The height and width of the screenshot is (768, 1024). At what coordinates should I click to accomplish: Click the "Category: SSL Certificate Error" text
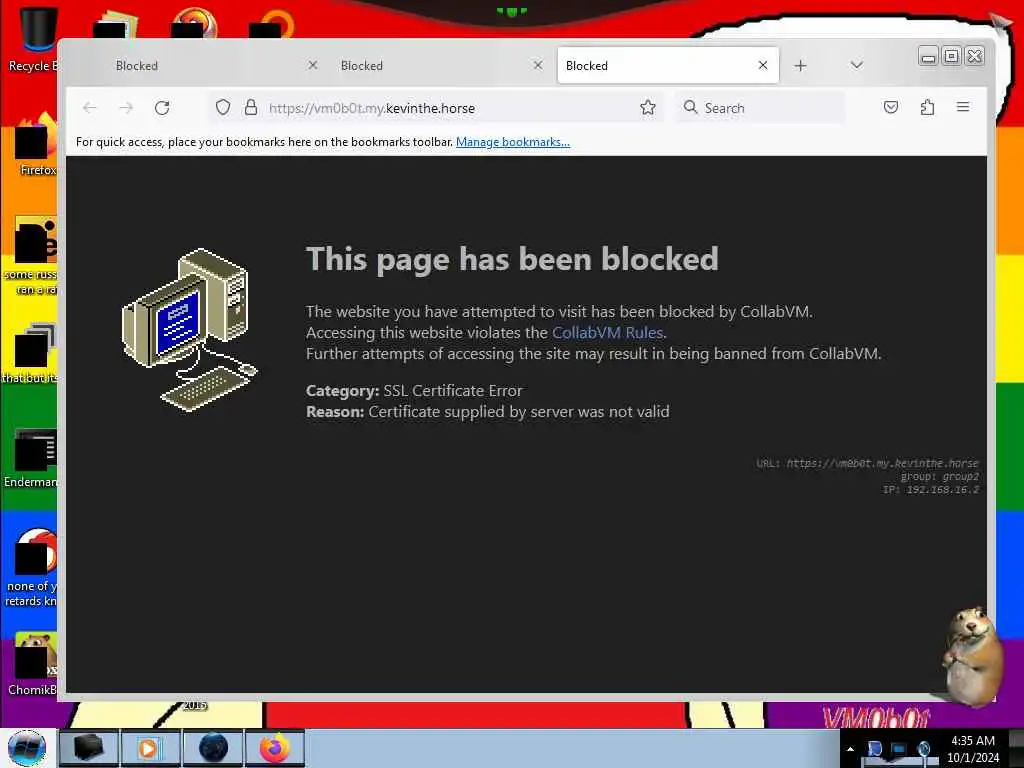(x=414, y=391)
